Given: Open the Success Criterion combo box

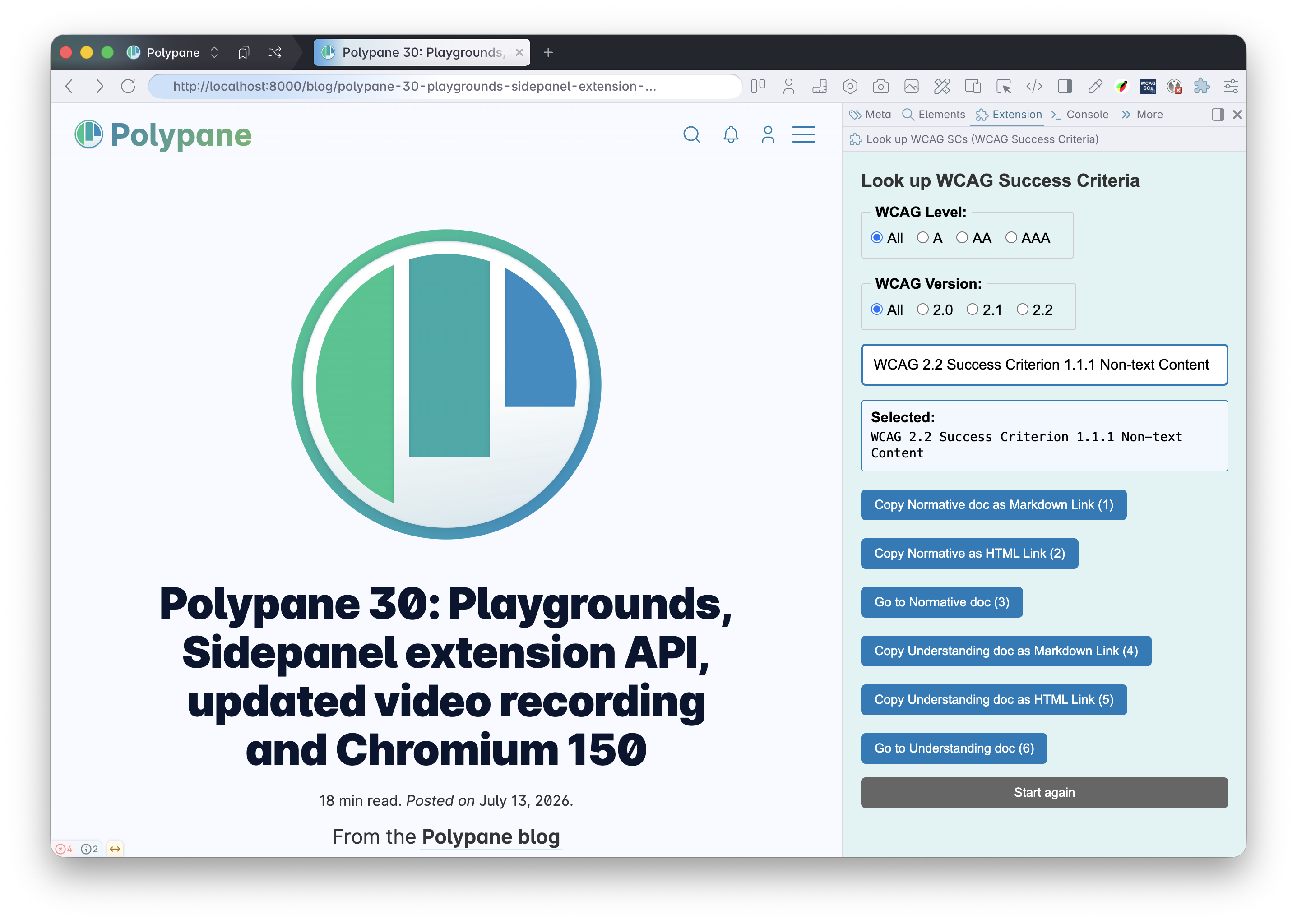Looking at the screenshot, I should tap(1044, 365).
